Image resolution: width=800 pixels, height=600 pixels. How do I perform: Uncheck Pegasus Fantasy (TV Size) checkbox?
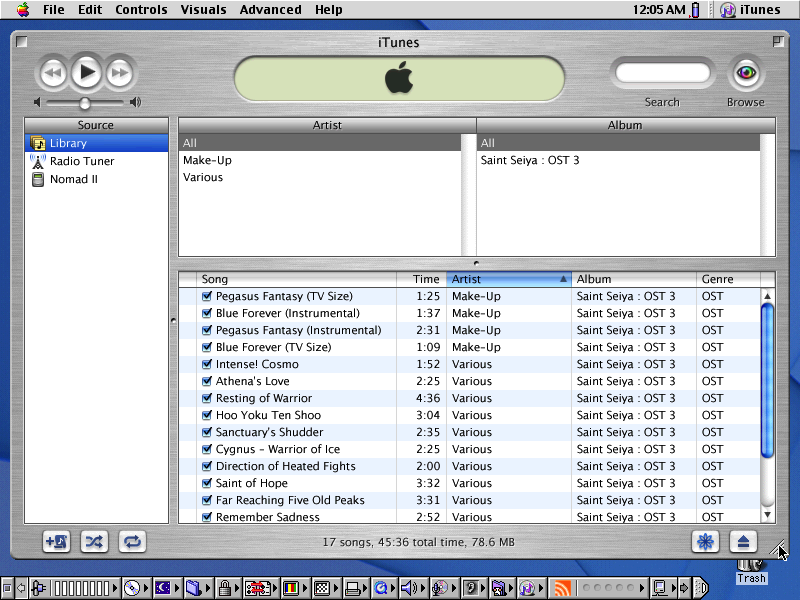pyautogui.click(x=207, y=296)
